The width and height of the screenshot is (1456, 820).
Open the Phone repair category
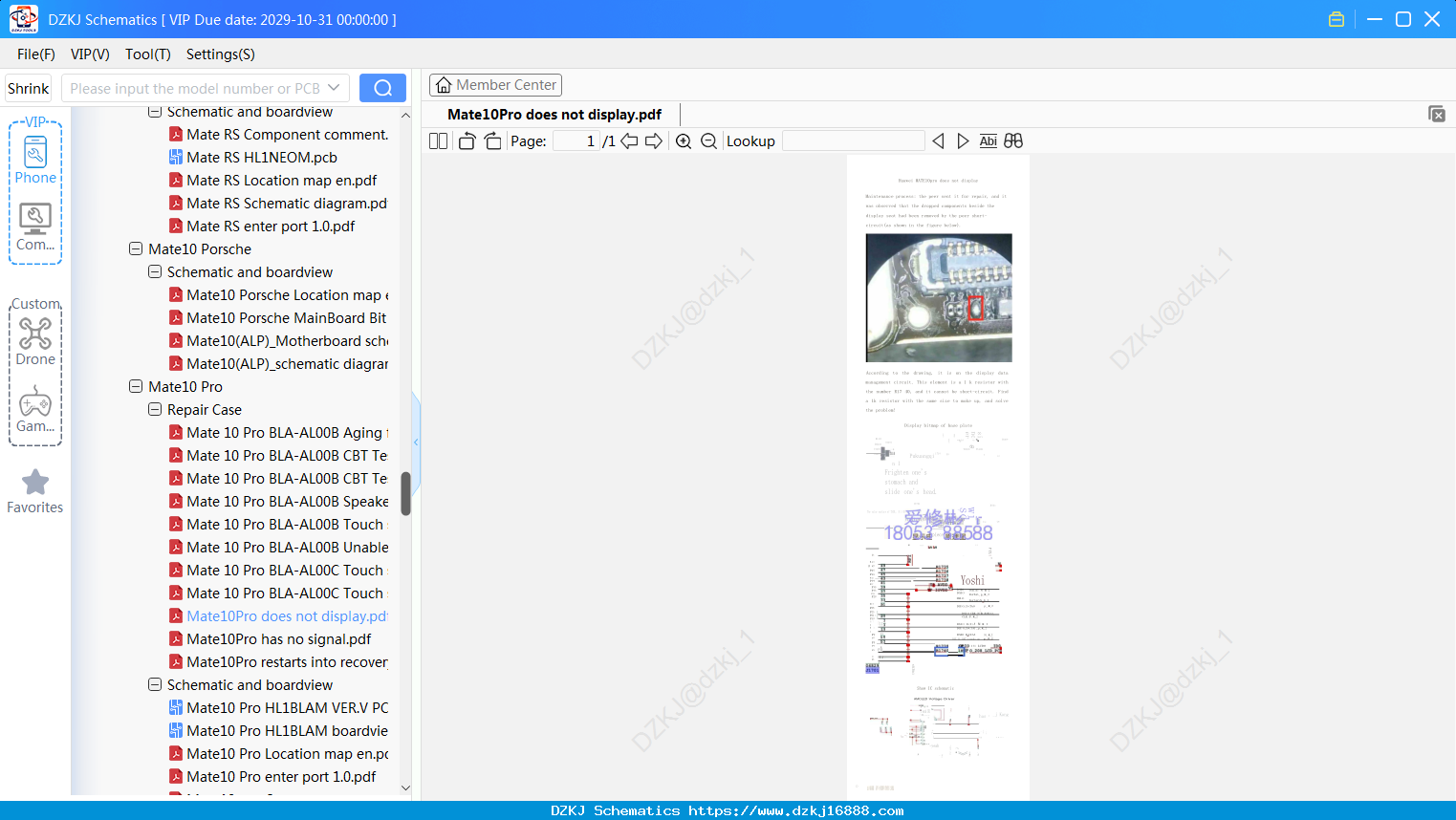pyautogui.click(x=35, y=160)
